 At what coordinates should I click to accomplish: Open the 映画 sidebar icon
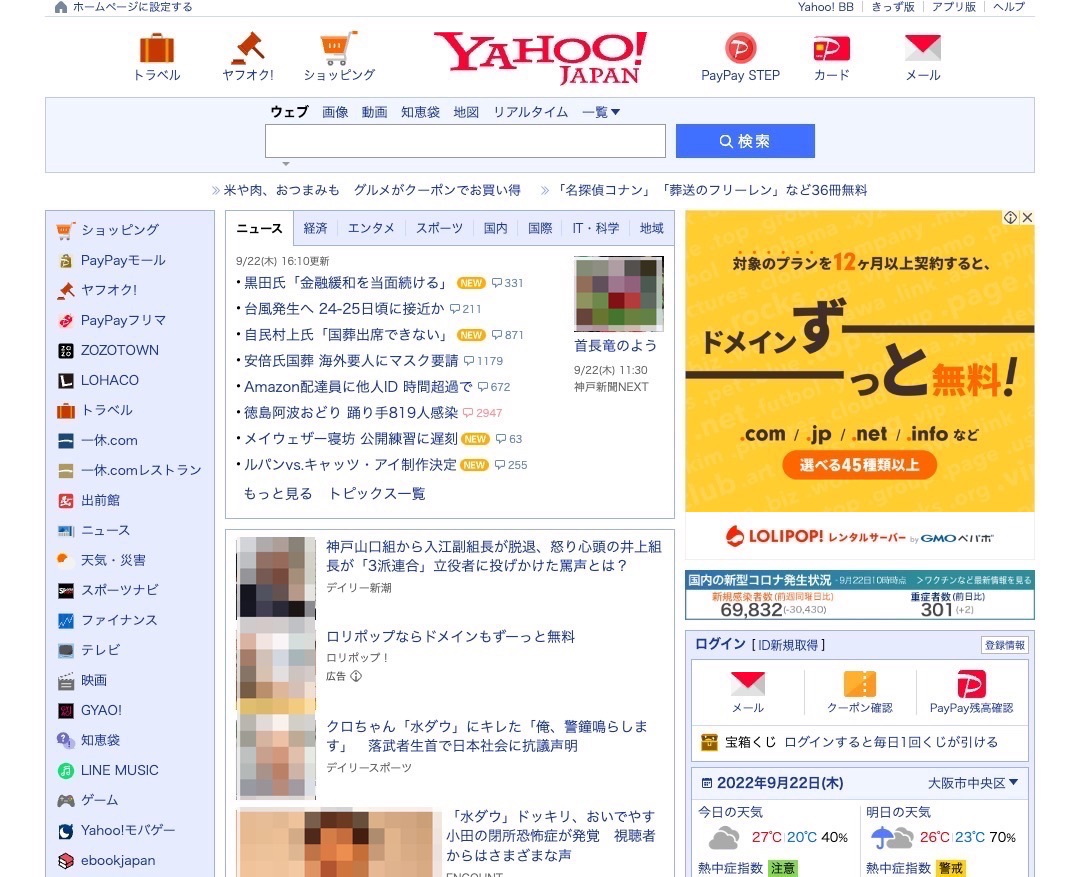66,681
